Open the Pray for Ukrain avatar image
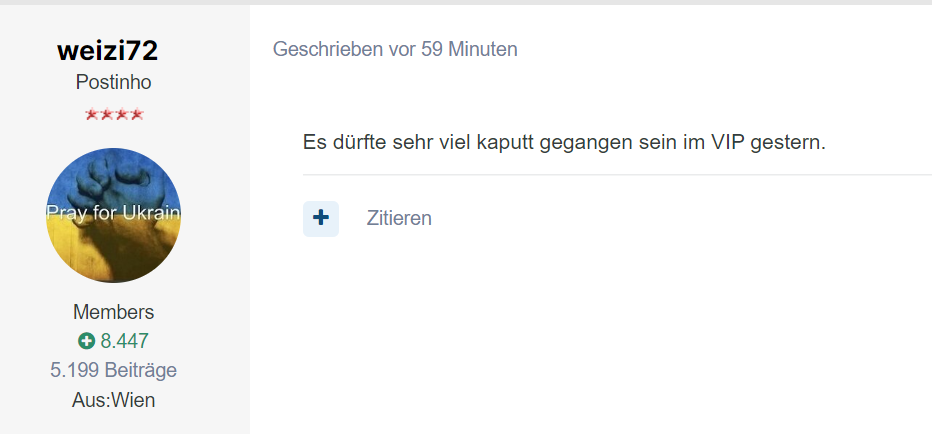 coord(114,215)
